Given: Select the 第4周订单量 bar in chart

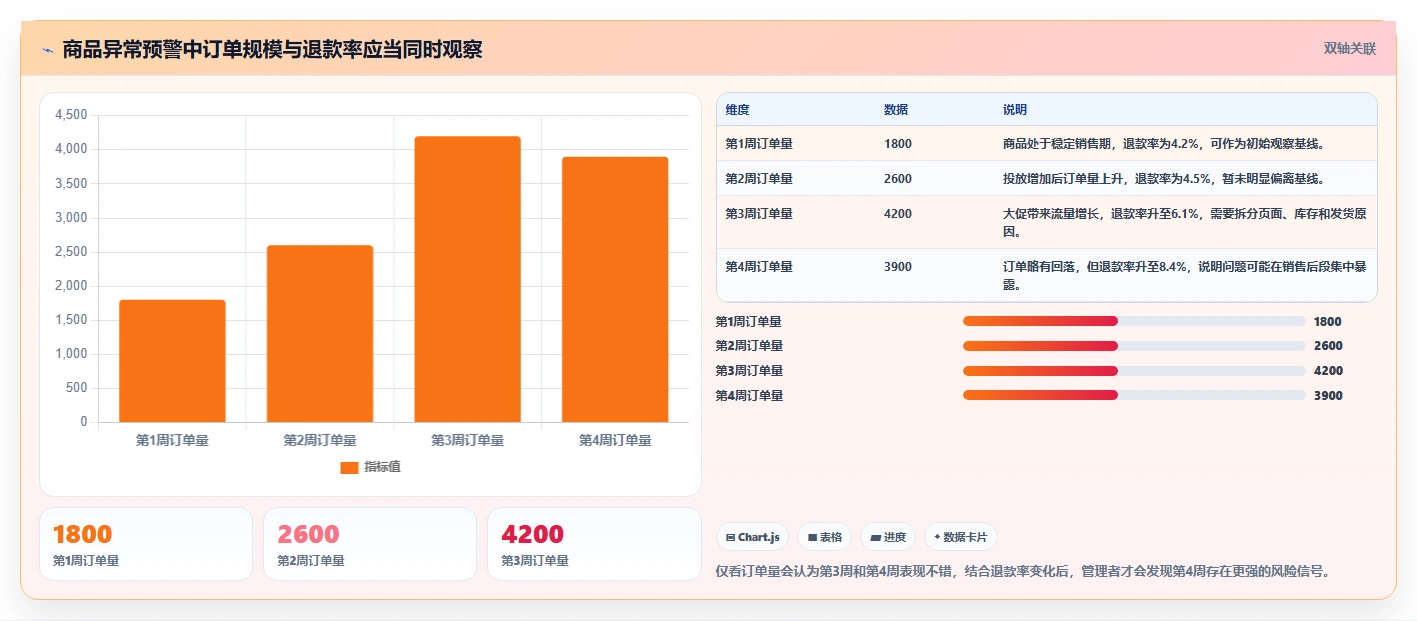Looking at the screenshot, I should 615,289.
